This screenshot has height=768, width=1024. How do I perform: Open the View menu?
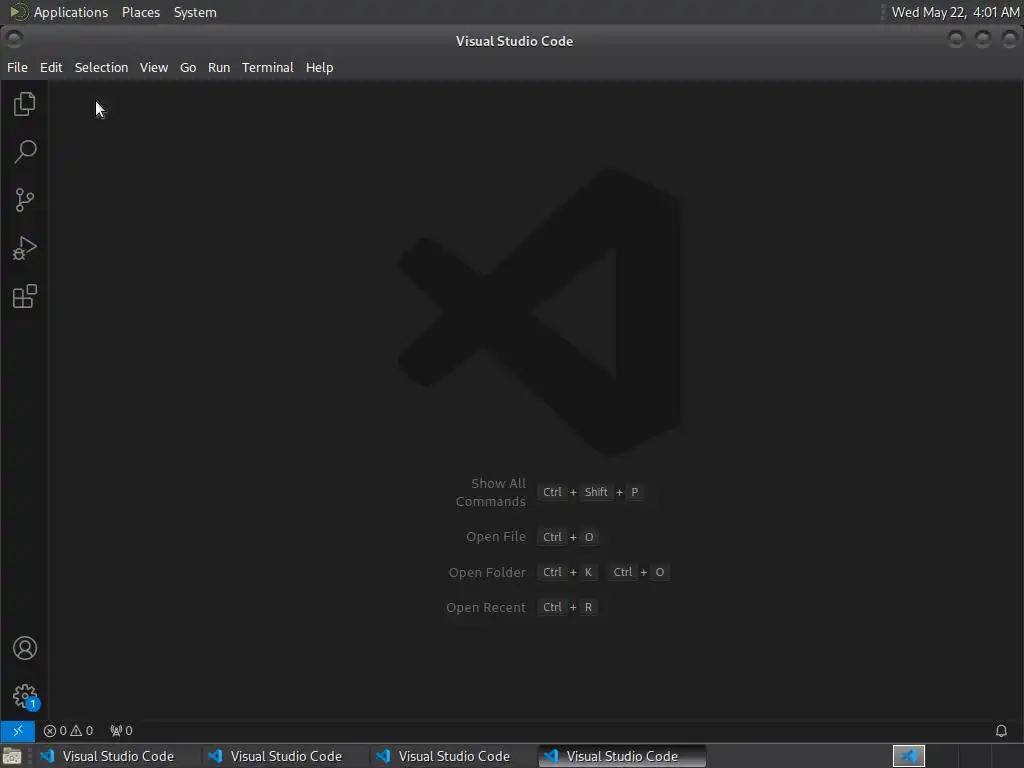coord(153,67)
